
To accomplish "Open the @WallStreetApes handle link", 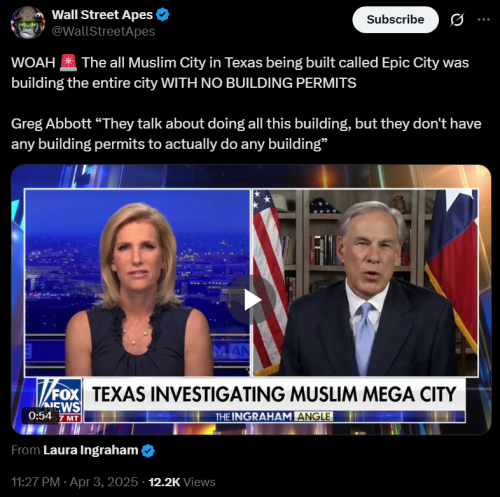I will point(103,31).
